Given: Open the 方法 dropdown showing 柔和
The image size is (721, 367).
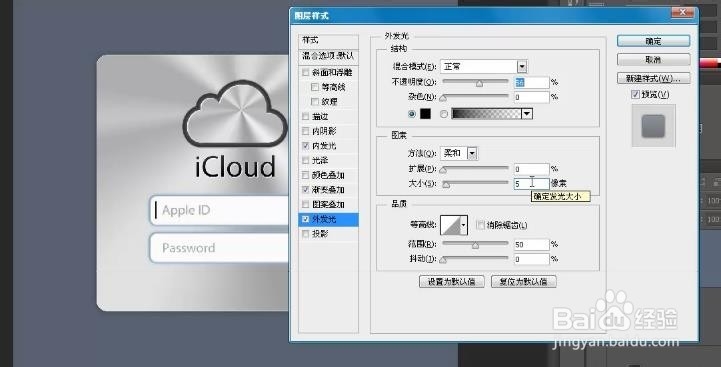Looking at the screenshot, I should point(459,153).
